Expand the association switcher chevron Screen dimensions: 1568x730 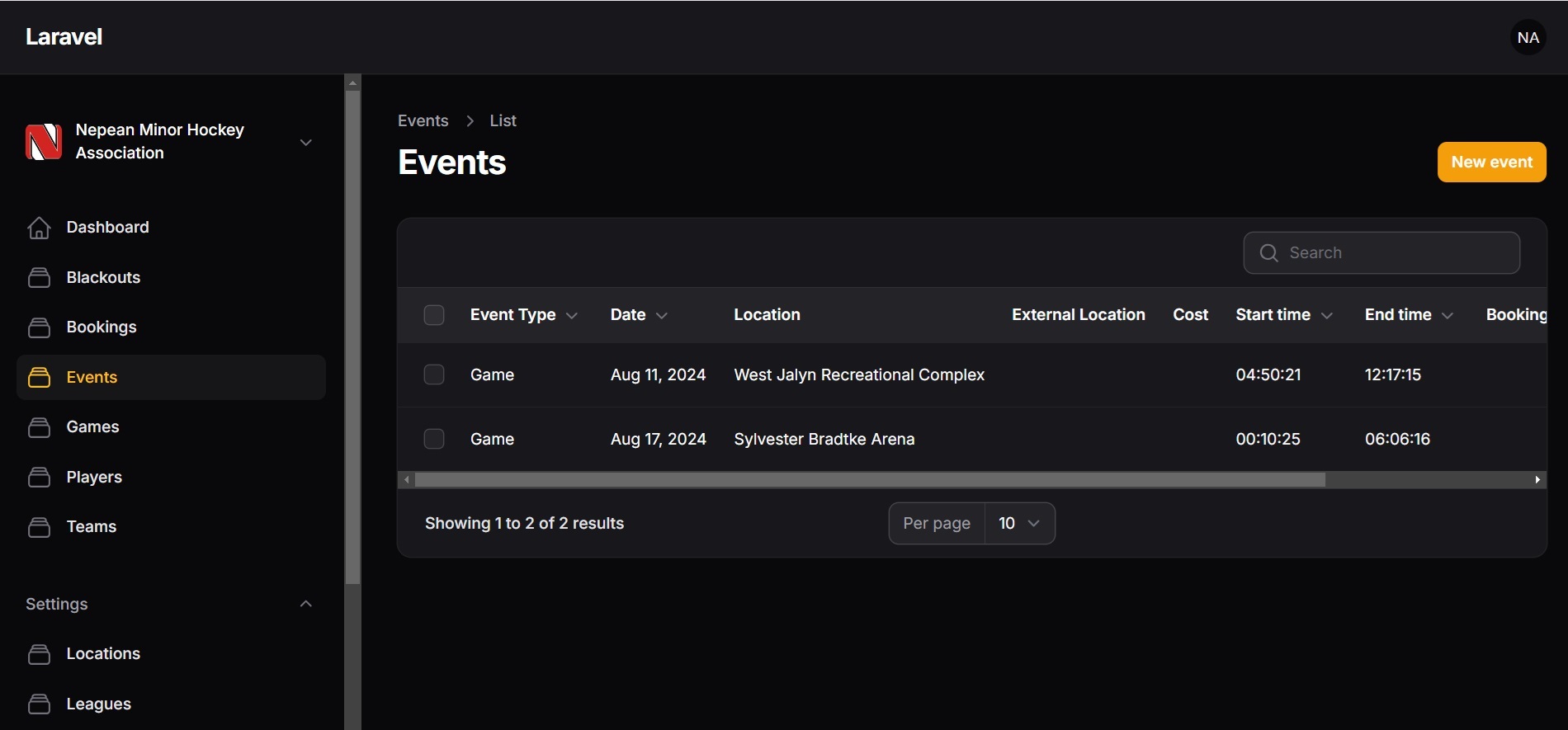tap(305, 142)
